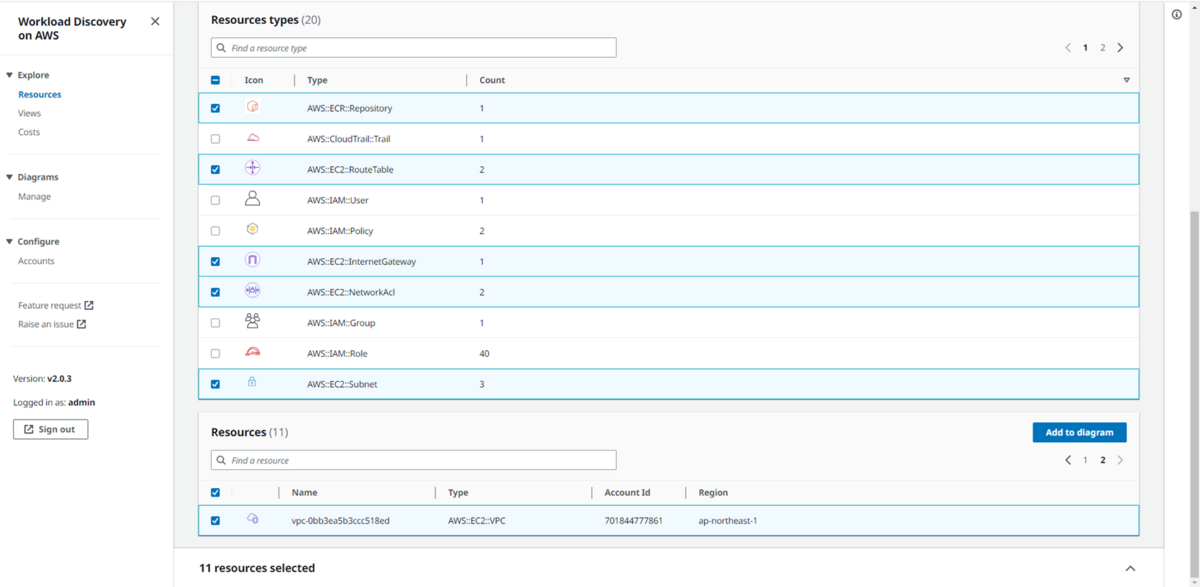Image resolution: width=1200 pixels, height=587 pixels.
Task: Click the EC2 InternetGateway icon
Action: 253,260
